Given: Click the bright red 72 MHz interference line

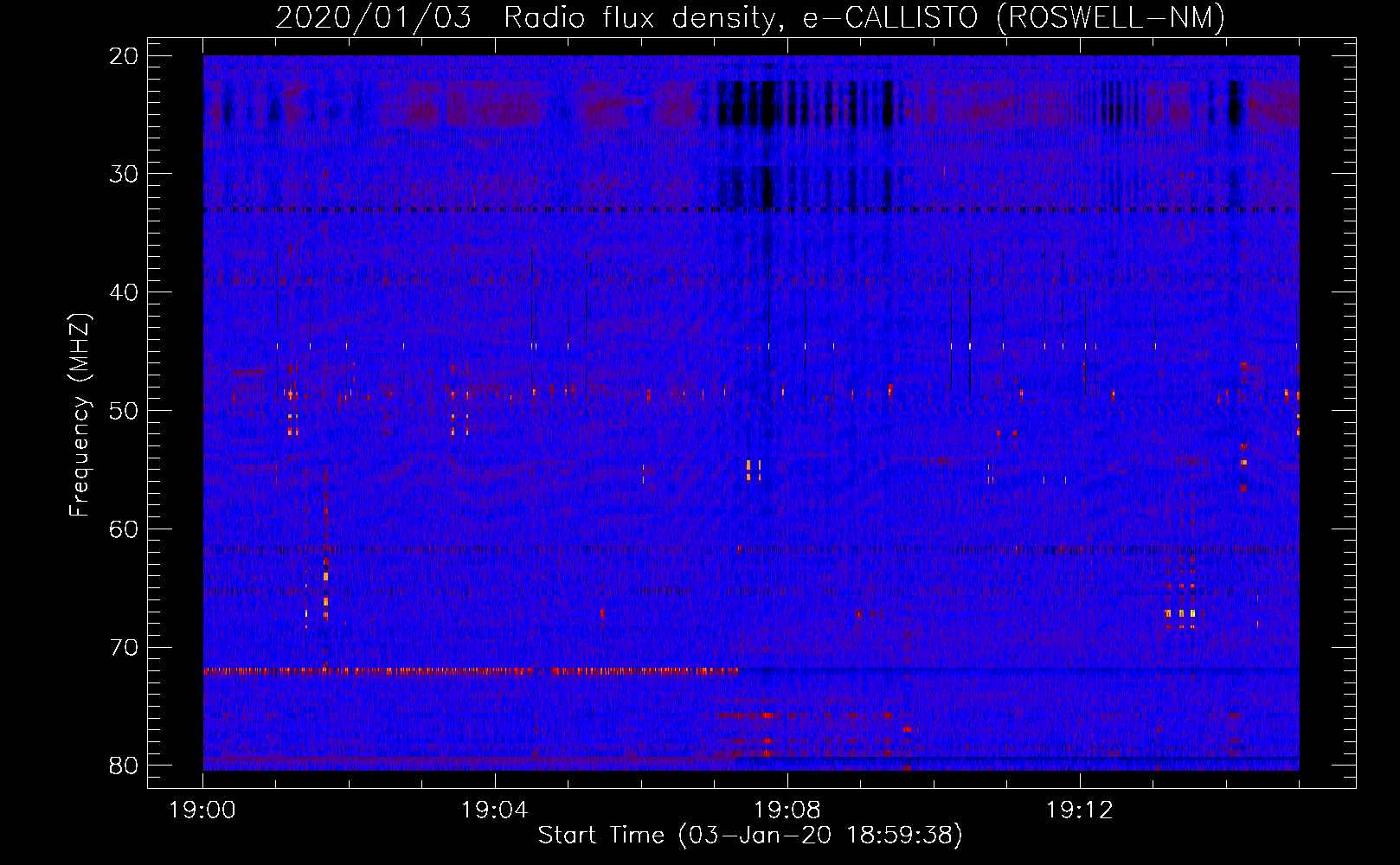Looking at the screenshot, I should [471, 670].
